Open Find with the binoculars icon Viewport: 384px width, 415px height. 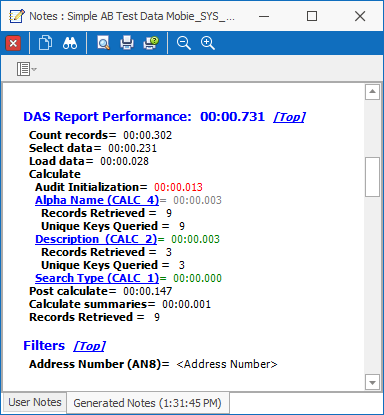coord(70,43)
